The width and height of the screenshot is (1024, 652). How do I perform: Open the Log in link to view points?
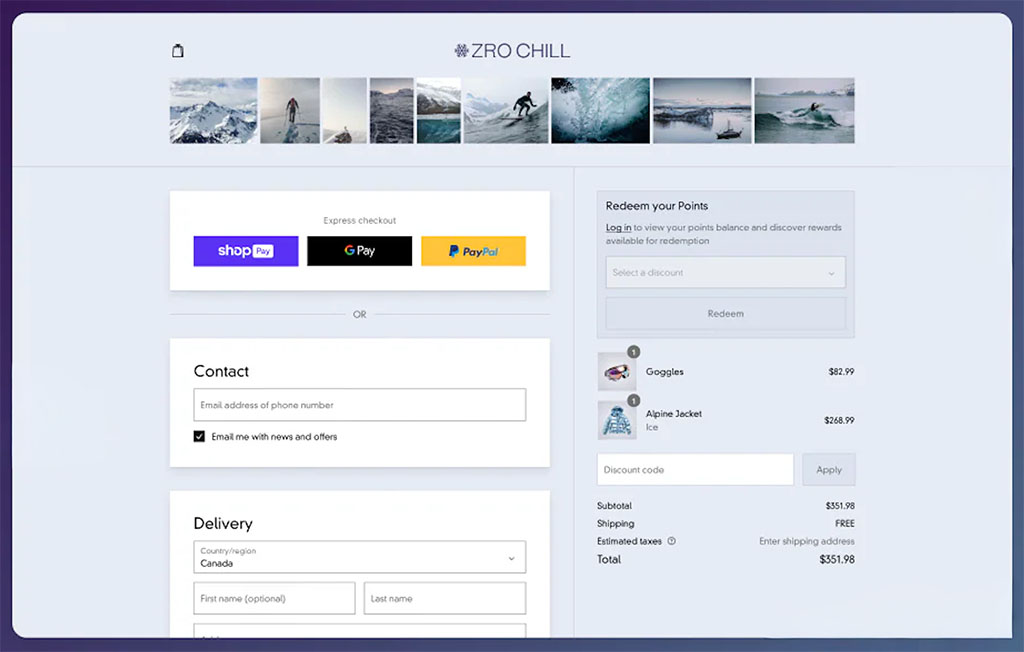617,227
